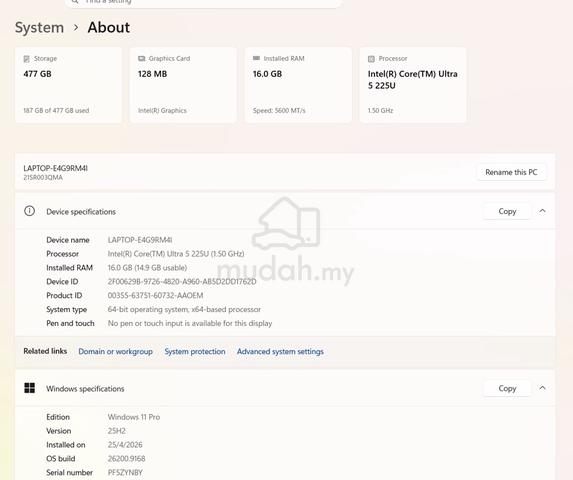Collapse the Device specifications section
573x480 pixels.
543,211
